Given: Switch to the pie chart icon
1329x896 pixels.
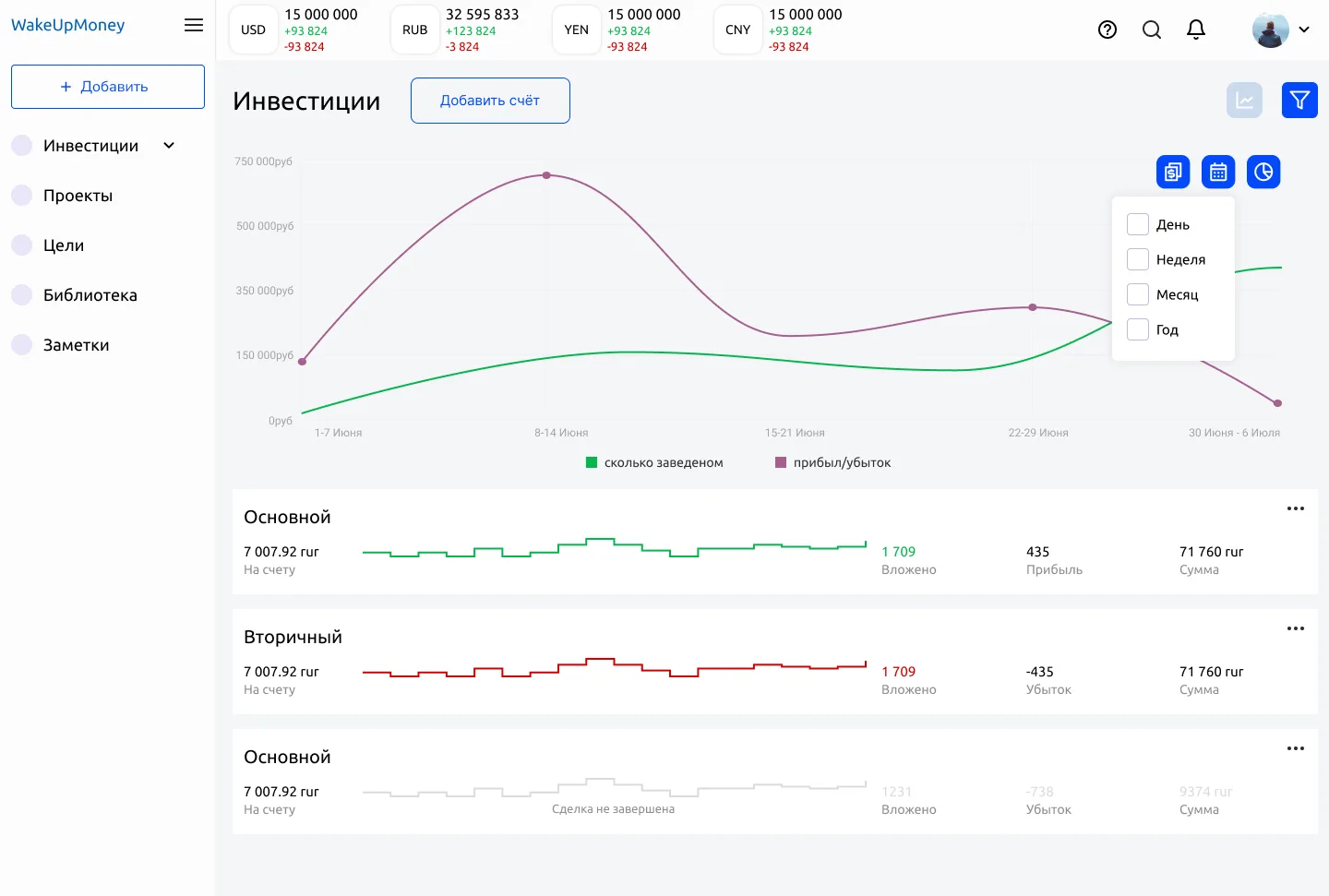Looking at the screenshot, I should pyautogui.click(x=1263, y=172).
